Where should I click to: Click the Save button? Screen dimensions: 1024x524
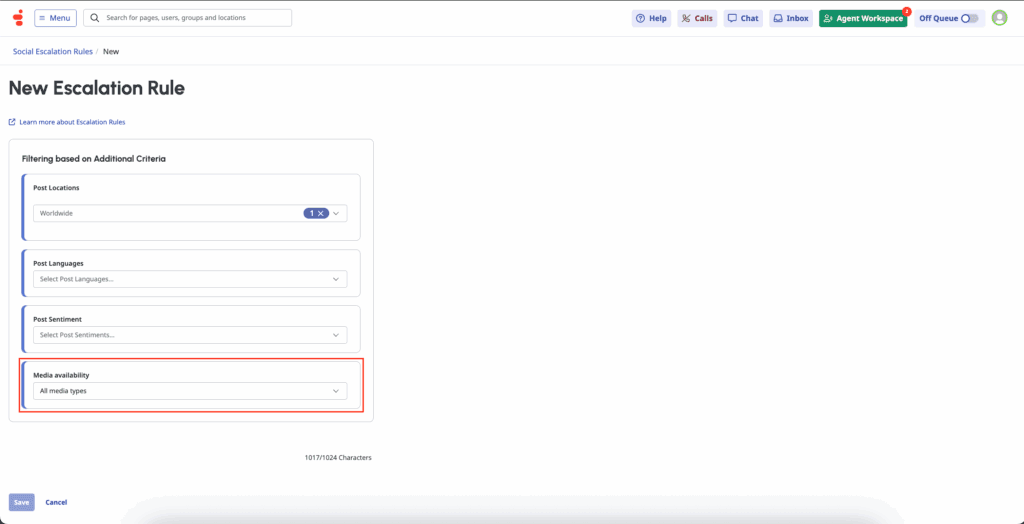pos(21,502)
